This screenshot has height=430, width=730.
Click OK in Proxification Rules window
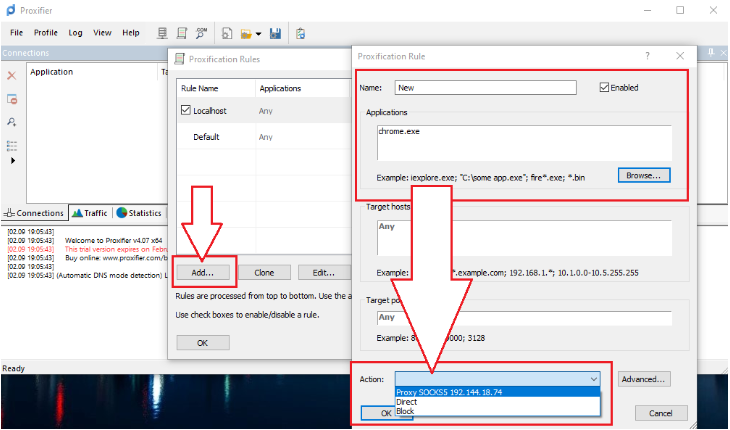tap(203, 343)
